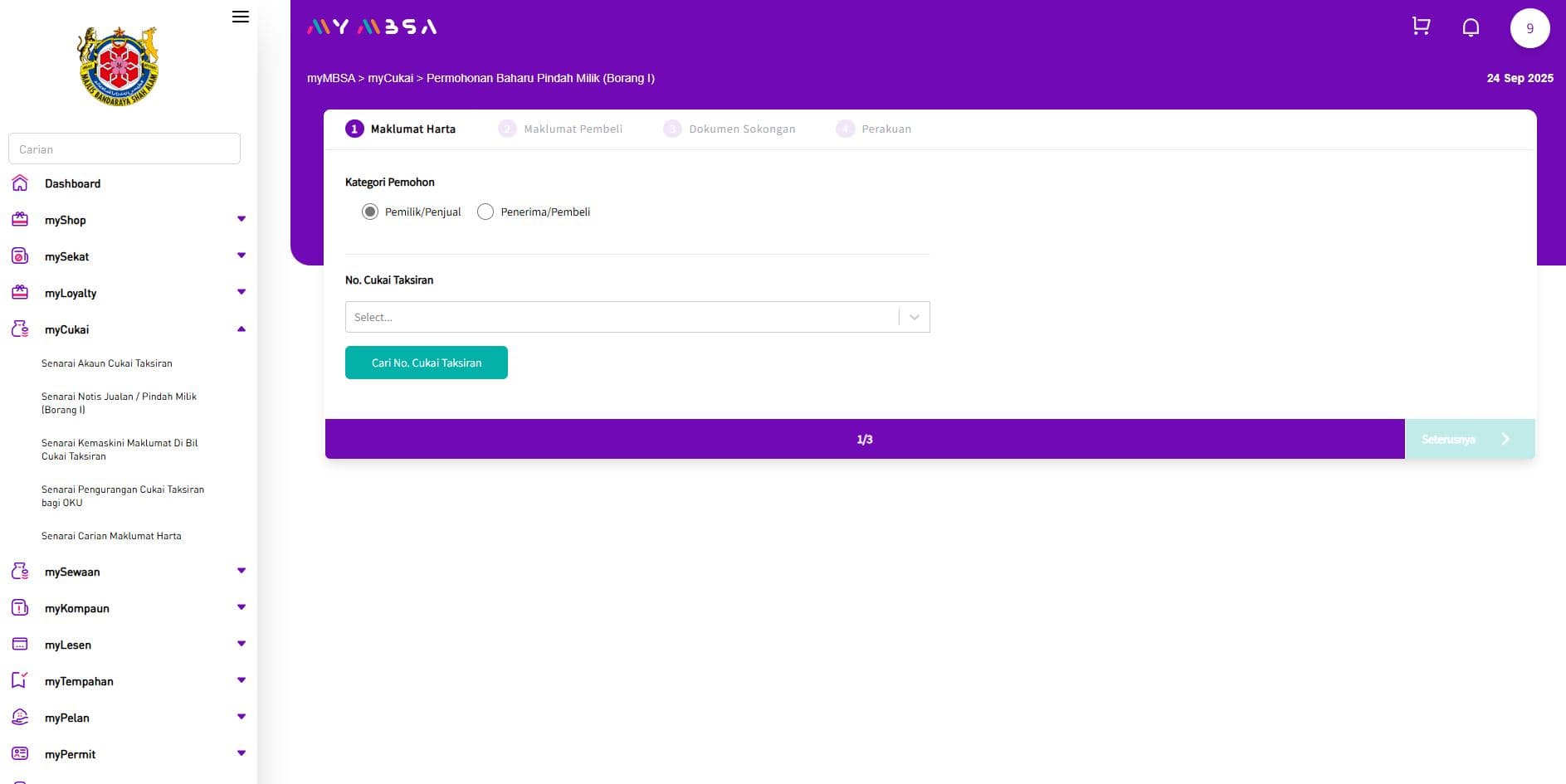Select the myKompaun sidebar icon
The image size is (1566, 784).
pos(19,607)
